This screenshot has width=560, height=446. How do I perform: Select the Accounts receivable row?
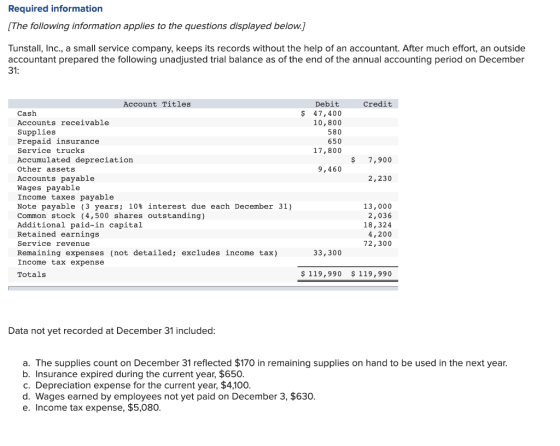[x=203, y=123]
